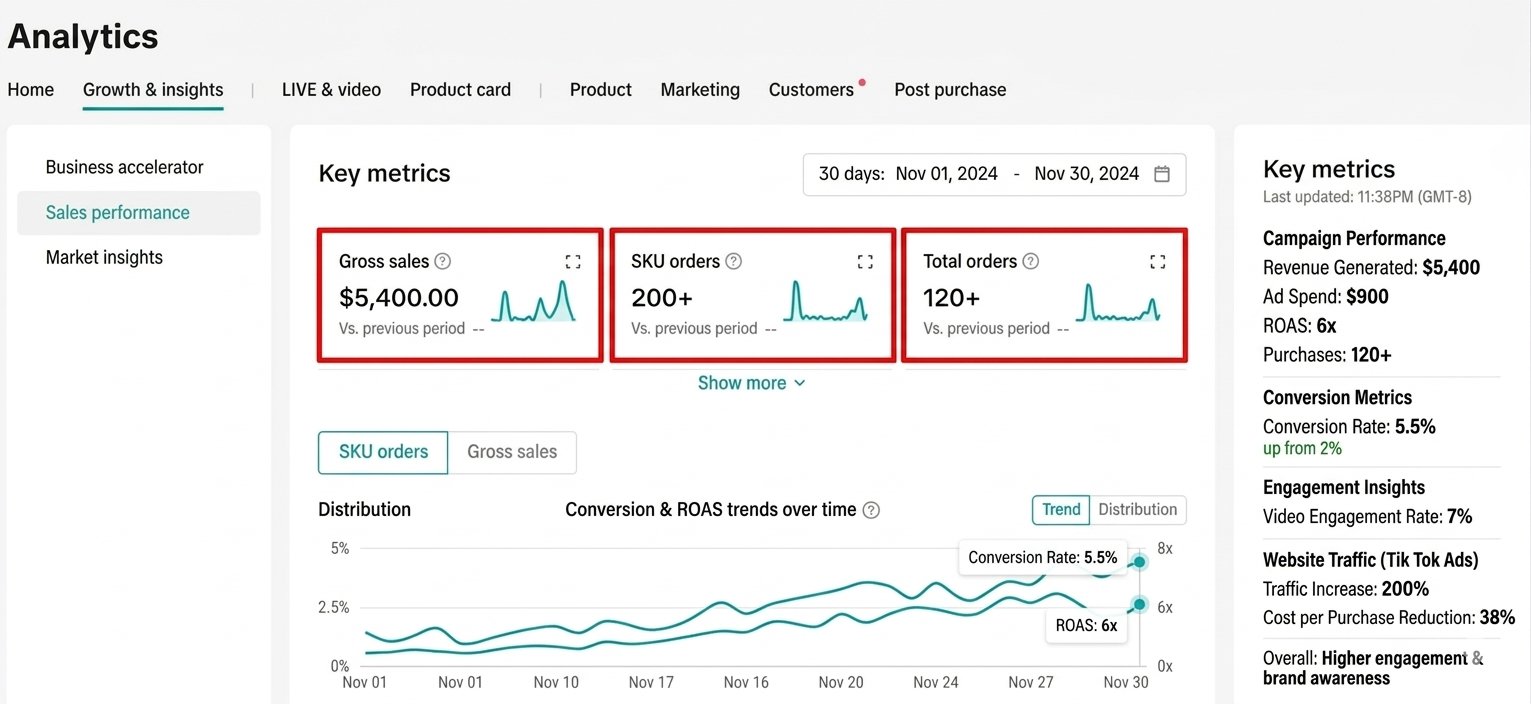Switch chart to Gross sales toggle
Screen dimensions: 1531x704
[512, 452]
